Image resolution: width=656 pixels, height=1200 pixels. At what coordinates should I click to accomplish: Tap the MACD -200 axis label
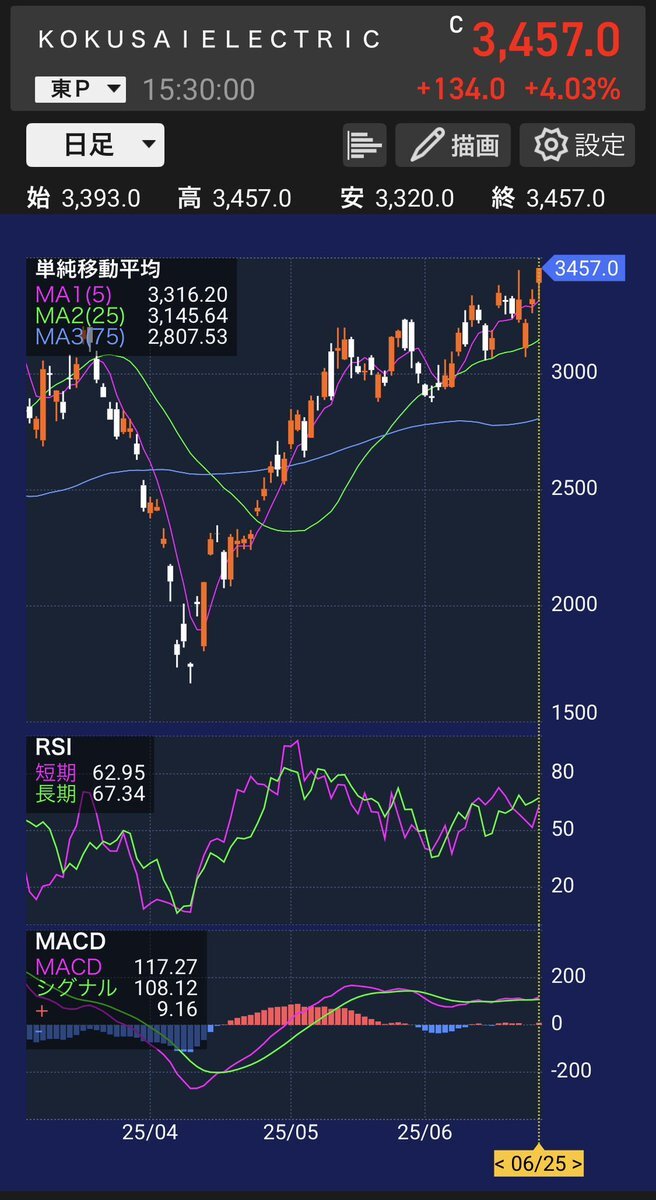[569, 1071]
